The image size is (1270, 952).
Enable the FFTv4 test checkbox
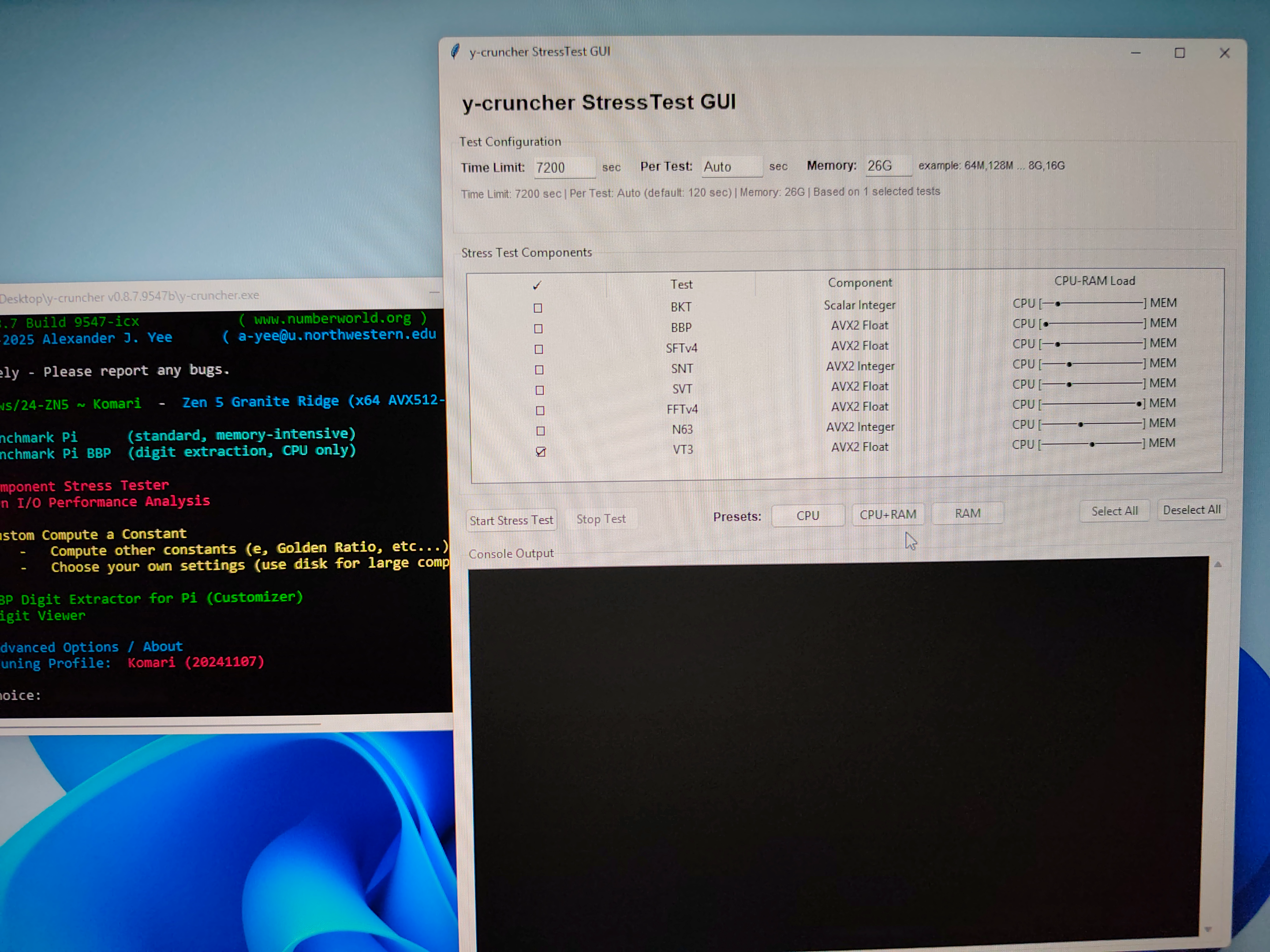(540, 410)
